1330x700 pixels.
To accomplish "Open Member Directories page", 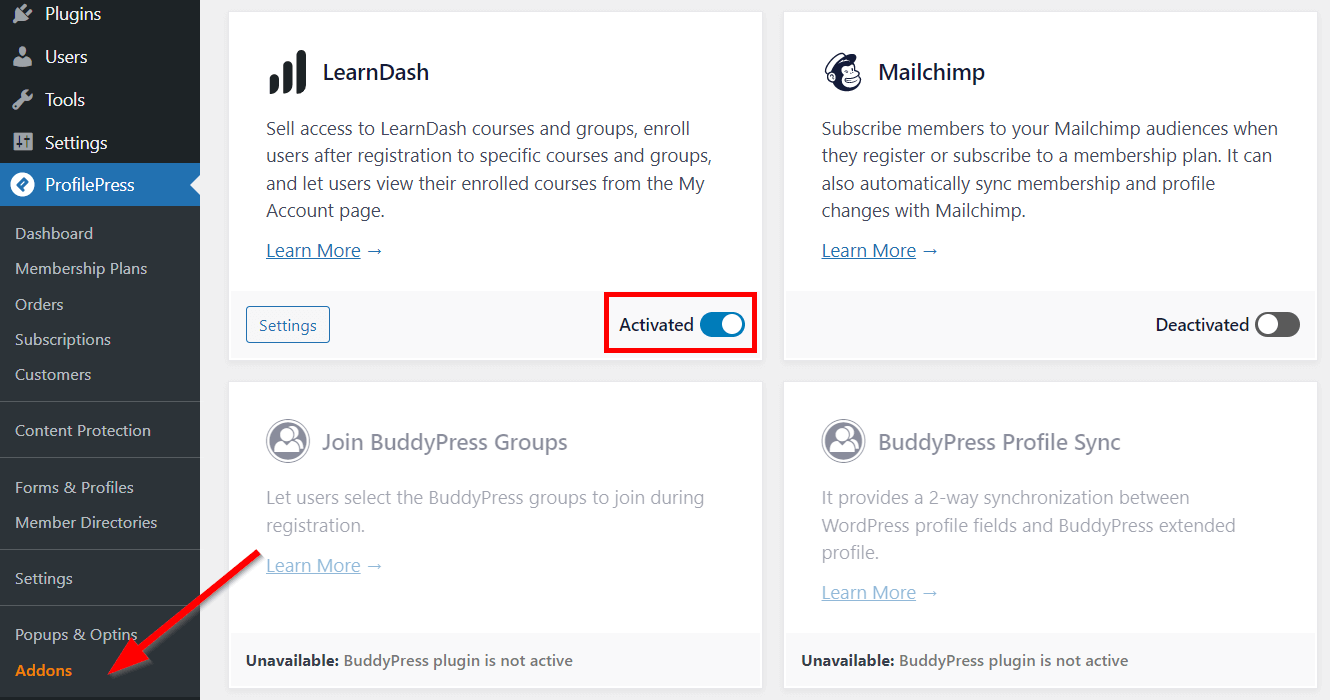I will pos(86,522).
